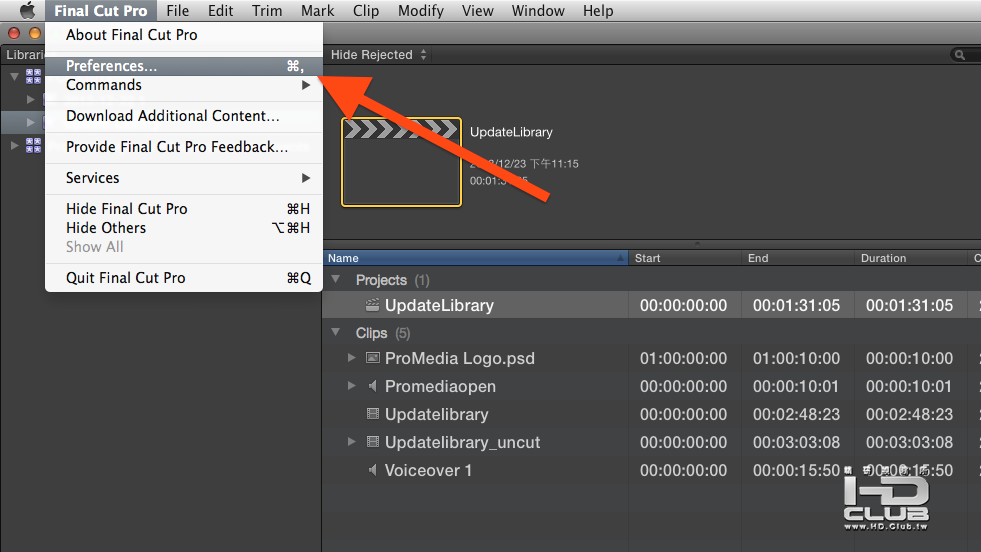
Task: Open the Services submenu
Action: (184, 178)
